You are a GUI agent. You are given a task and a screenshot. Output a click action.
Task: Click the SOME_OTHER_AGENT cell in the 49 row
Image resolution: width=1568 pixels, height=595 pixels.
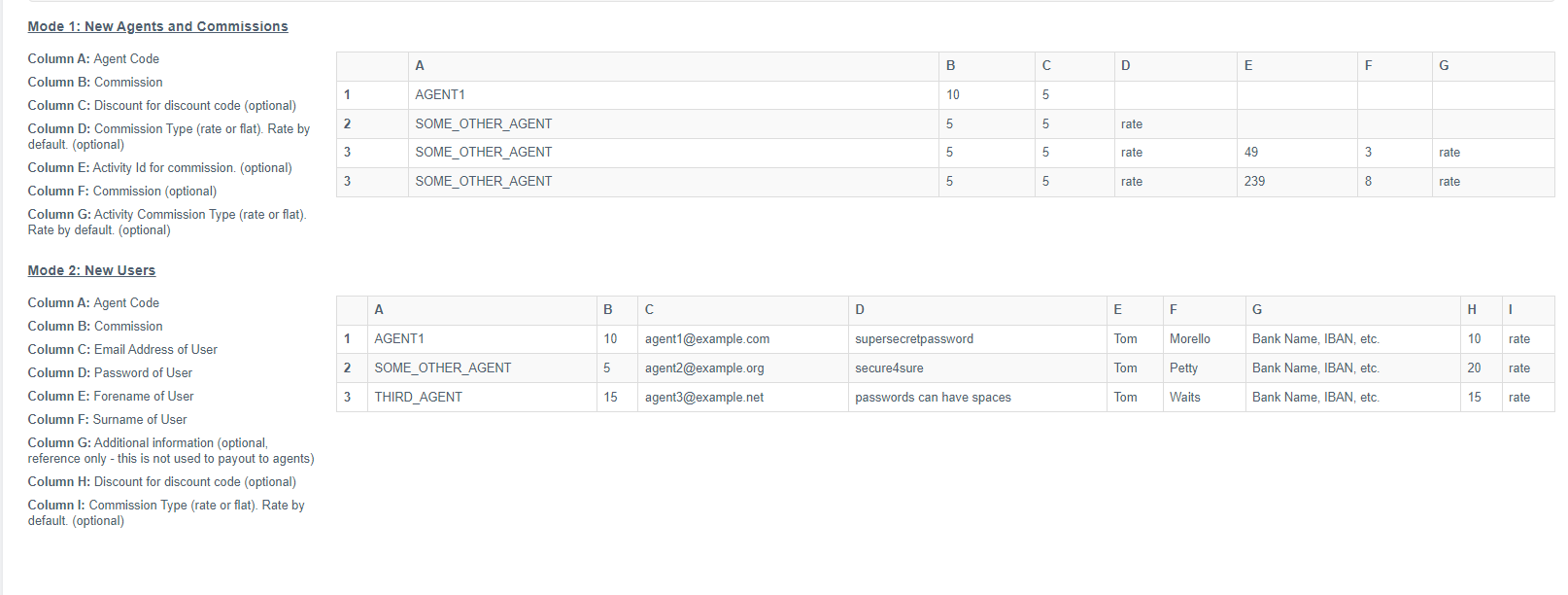tap(673, 153)
